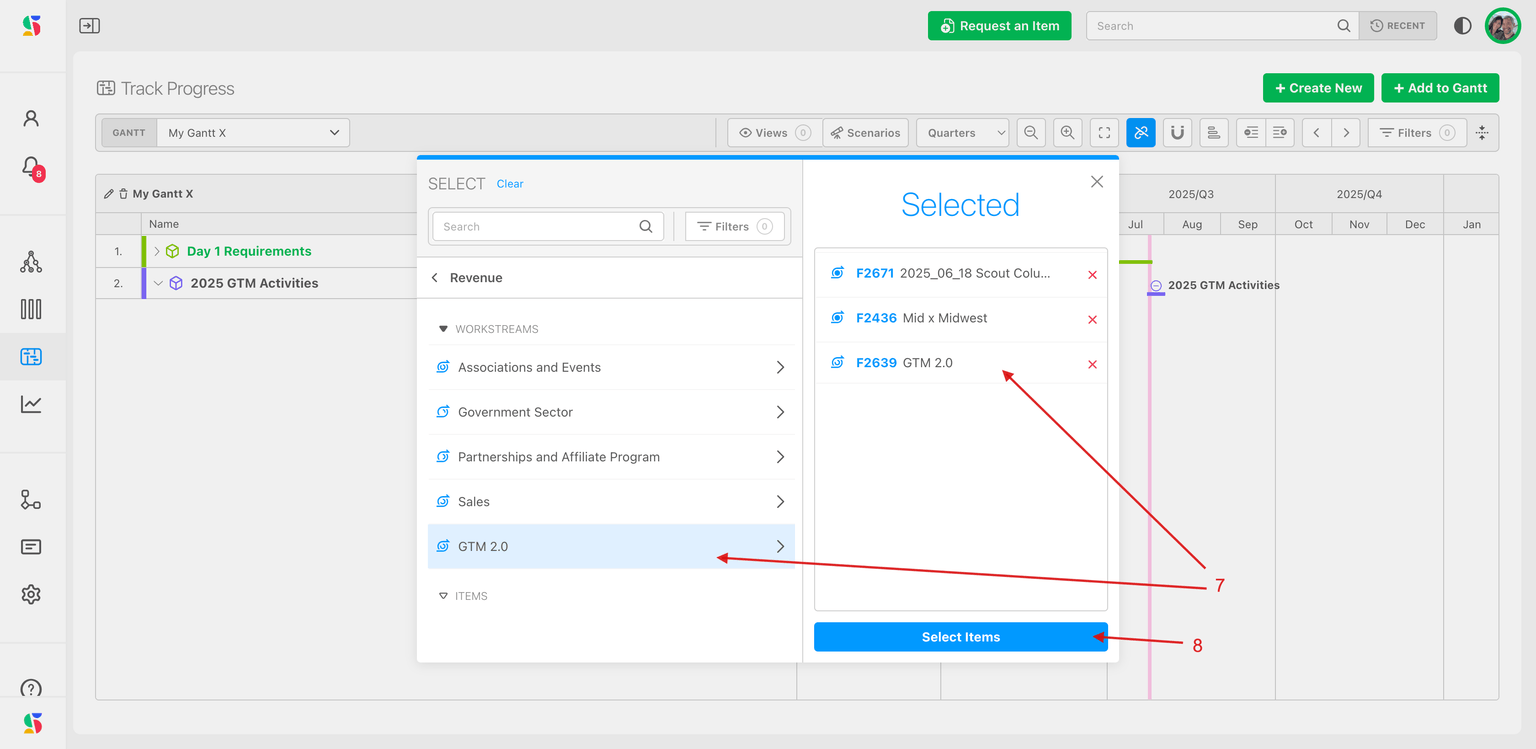Click the pencil icon to rename My Gantt X
The height and width of the screenshot is (749, 1536).
[109, 194]
